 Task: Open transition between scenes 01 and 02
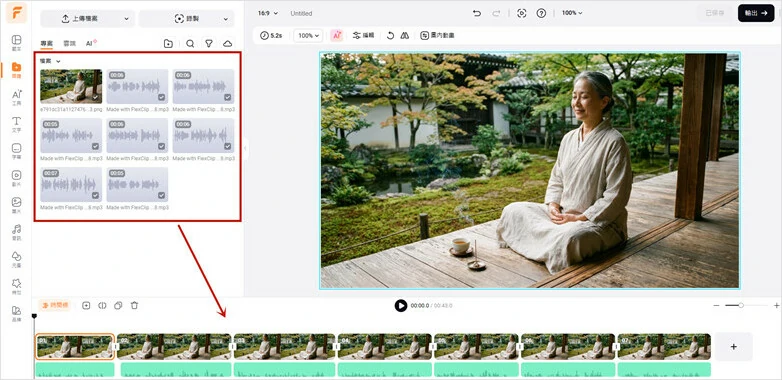pyautogui.click(x=116, y=347)
